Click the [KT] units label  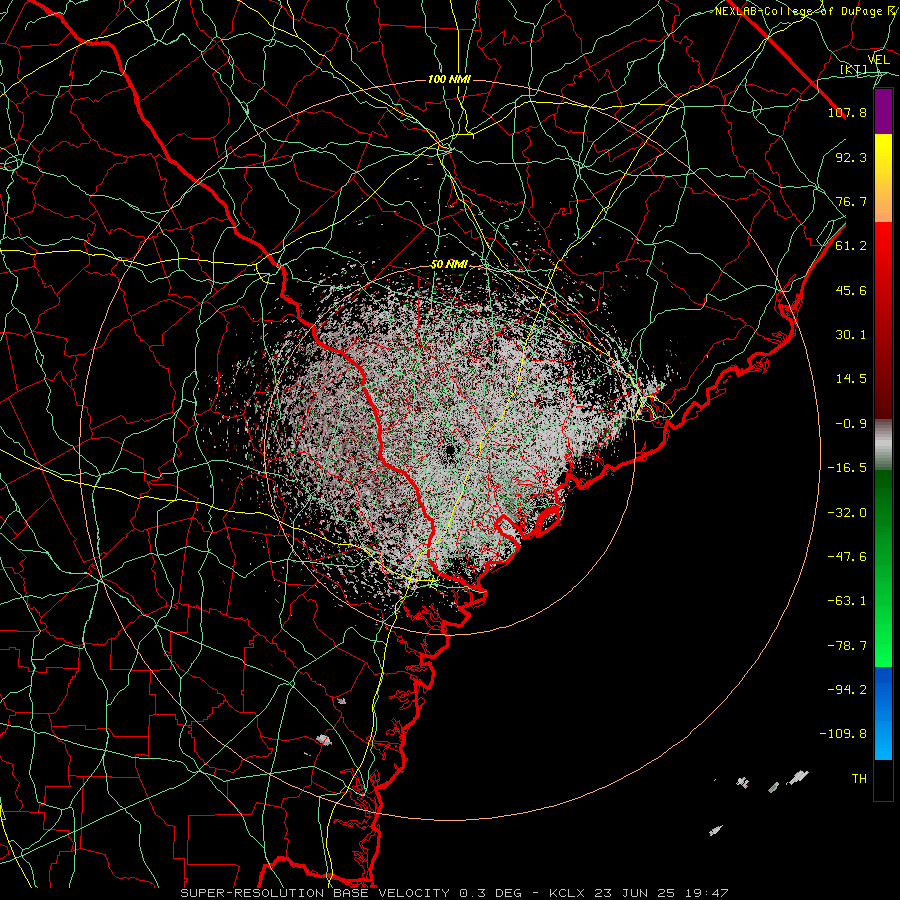[x=854, y=69]
